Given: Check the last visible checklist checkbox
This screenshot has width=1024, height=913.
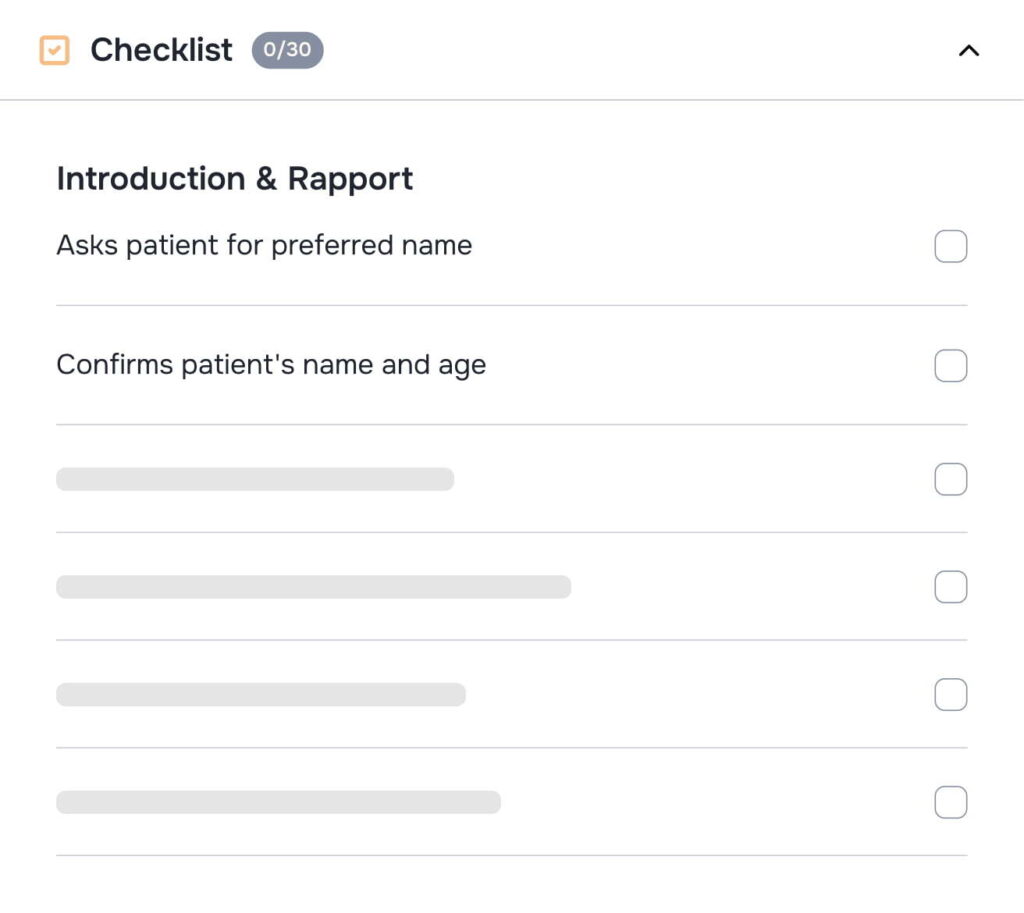Looking at the screenshot, I should (x=950, y=802).
